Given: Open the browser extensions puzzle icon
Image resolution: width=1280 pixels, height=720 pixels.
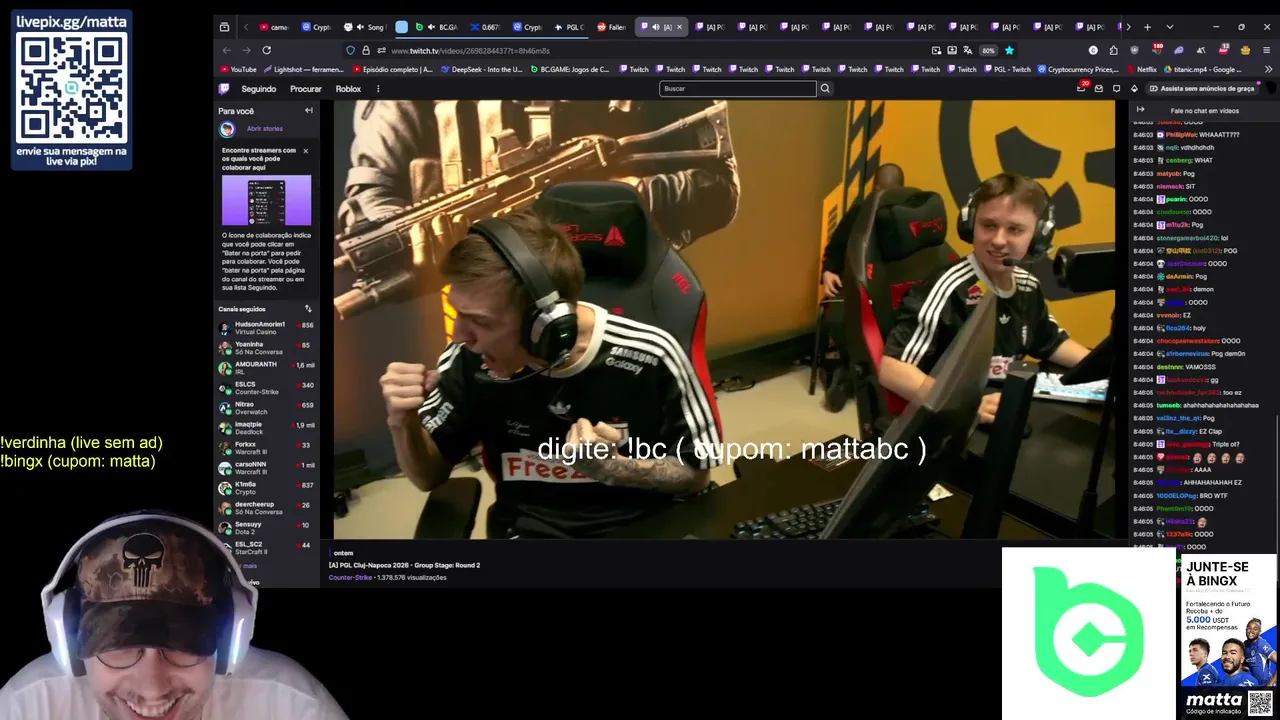Looking at the screenshot, I should tap(1113, 50).
